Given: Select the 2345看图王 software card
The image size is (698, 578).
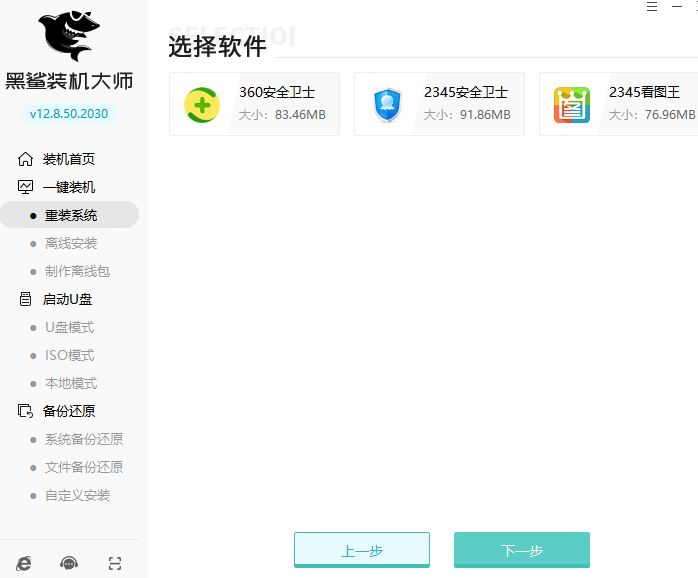Looking at the screenshot, I should point(619,104).
